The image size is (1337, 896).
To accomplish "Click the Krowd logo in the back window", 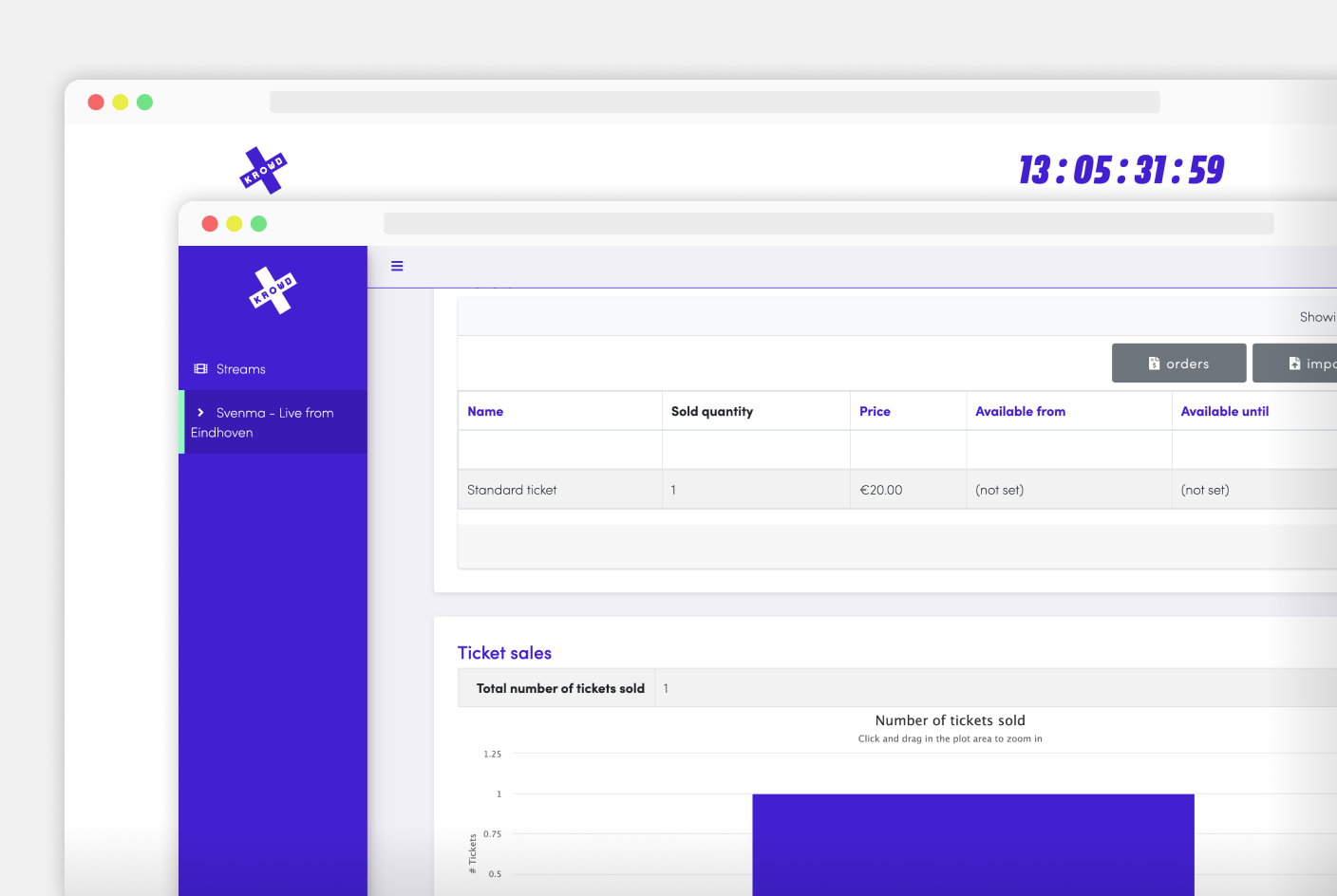I will coord(263,171).
